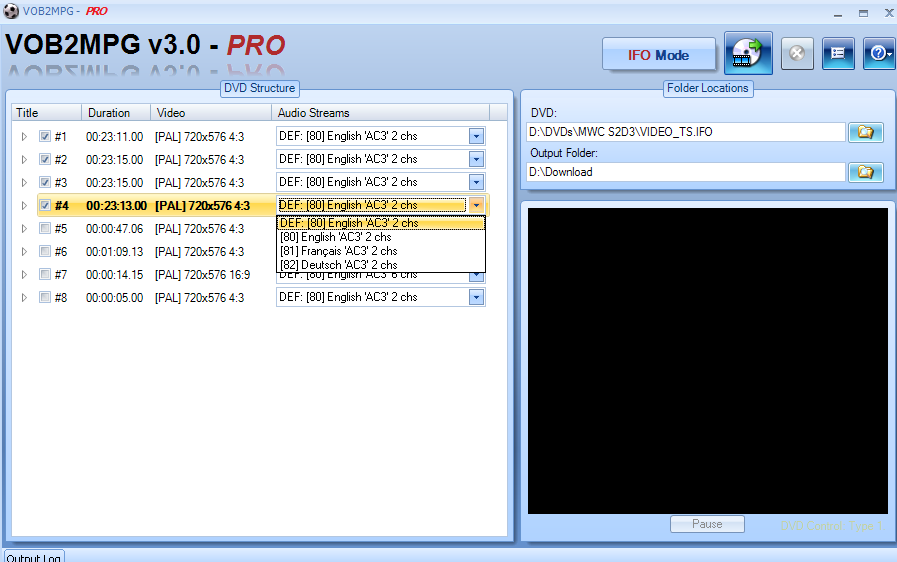Uncheck title #3 checkbox
Viewport: 897px width, 562px height.
pos(45,182)
